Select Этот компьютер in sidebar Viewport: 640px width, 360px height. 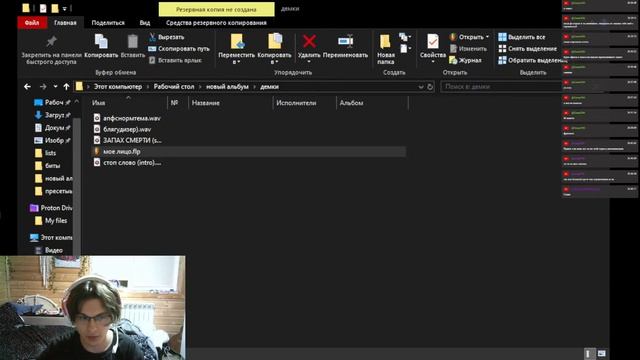(51, 237)
